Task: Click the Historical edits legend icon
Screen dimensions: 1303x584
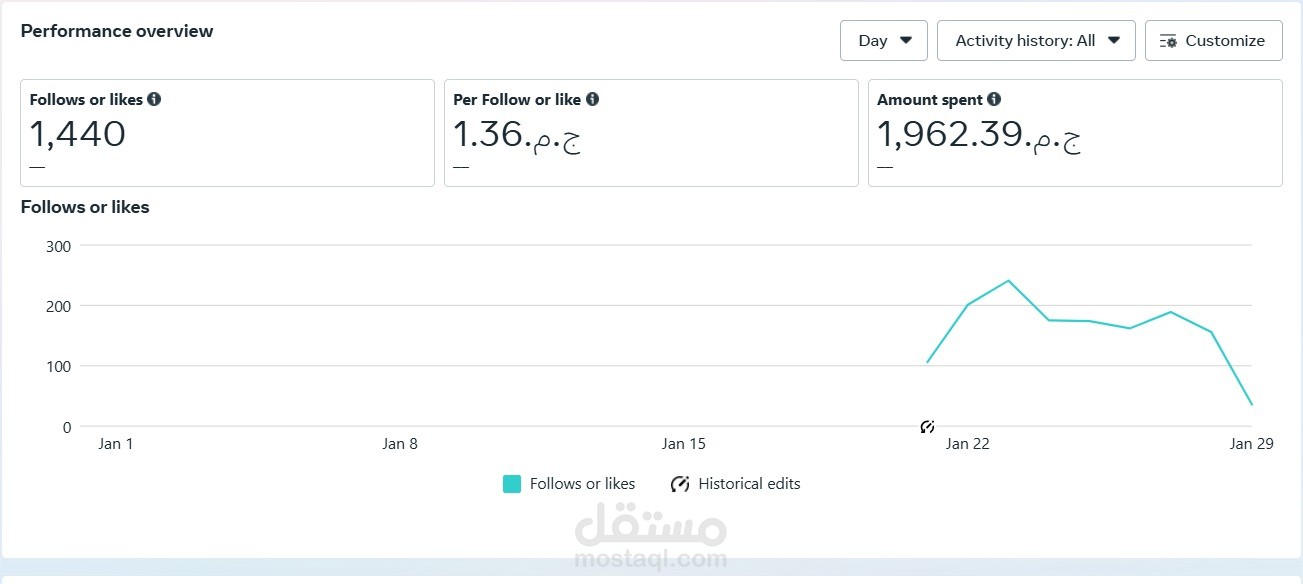Action: [x=680, y=484]
